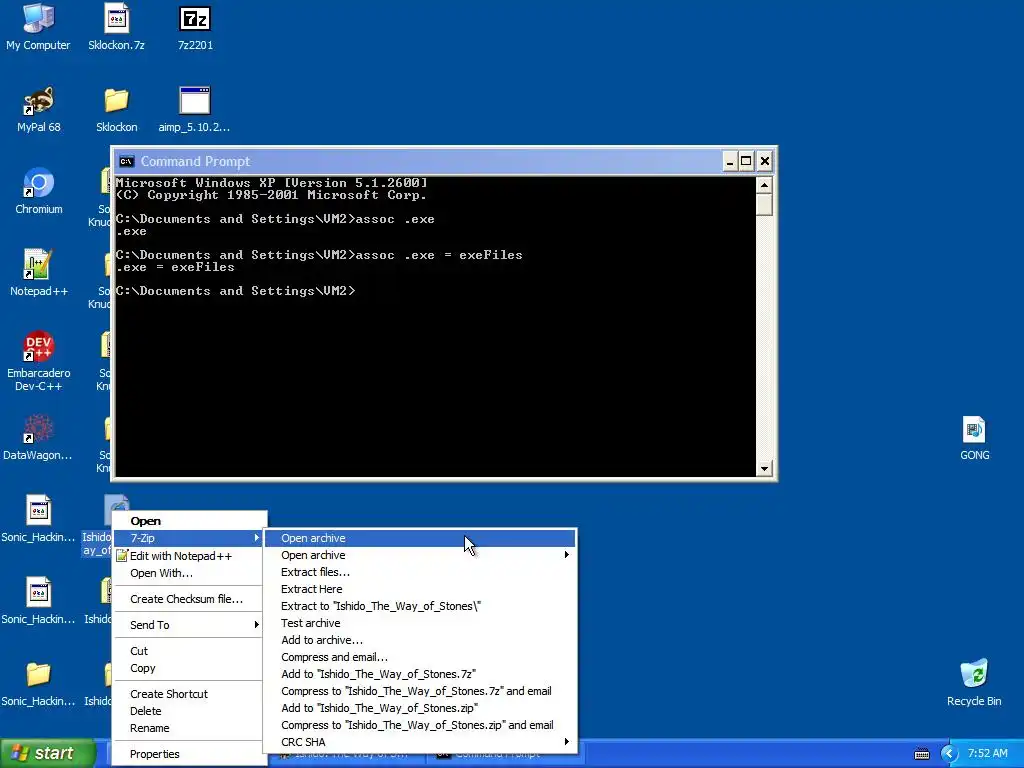The height and width of the screenshot is (768, 1024).
Task: Expand the CRC SHA submenu
Action: (420, 742)
